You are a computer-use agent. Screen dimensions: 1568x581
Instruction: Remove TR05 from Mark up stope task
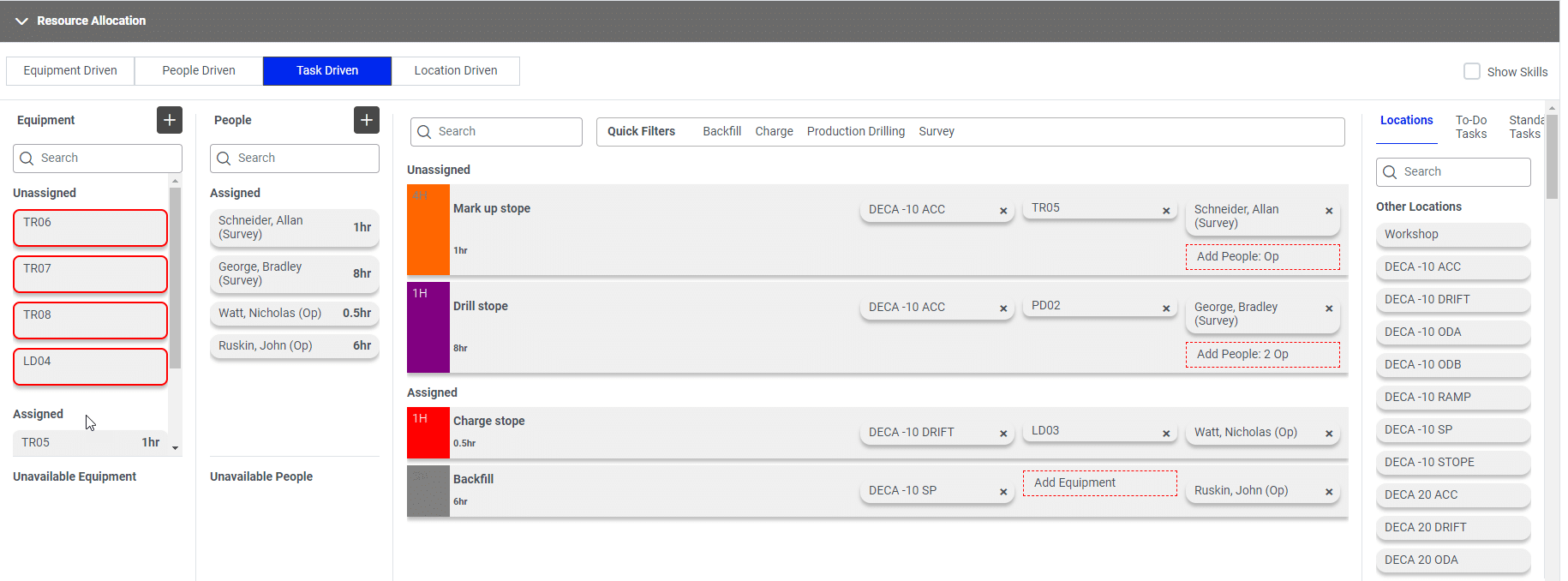(x=1165, y=211)
